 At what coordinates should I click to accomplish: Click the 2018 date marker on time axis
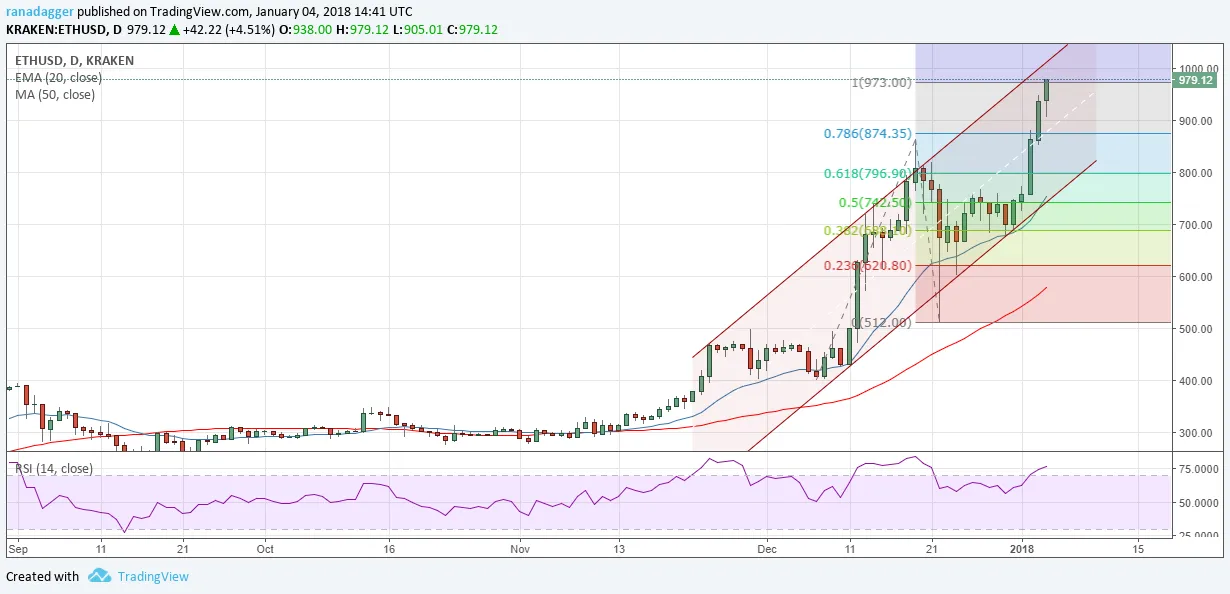[1022, 549]
